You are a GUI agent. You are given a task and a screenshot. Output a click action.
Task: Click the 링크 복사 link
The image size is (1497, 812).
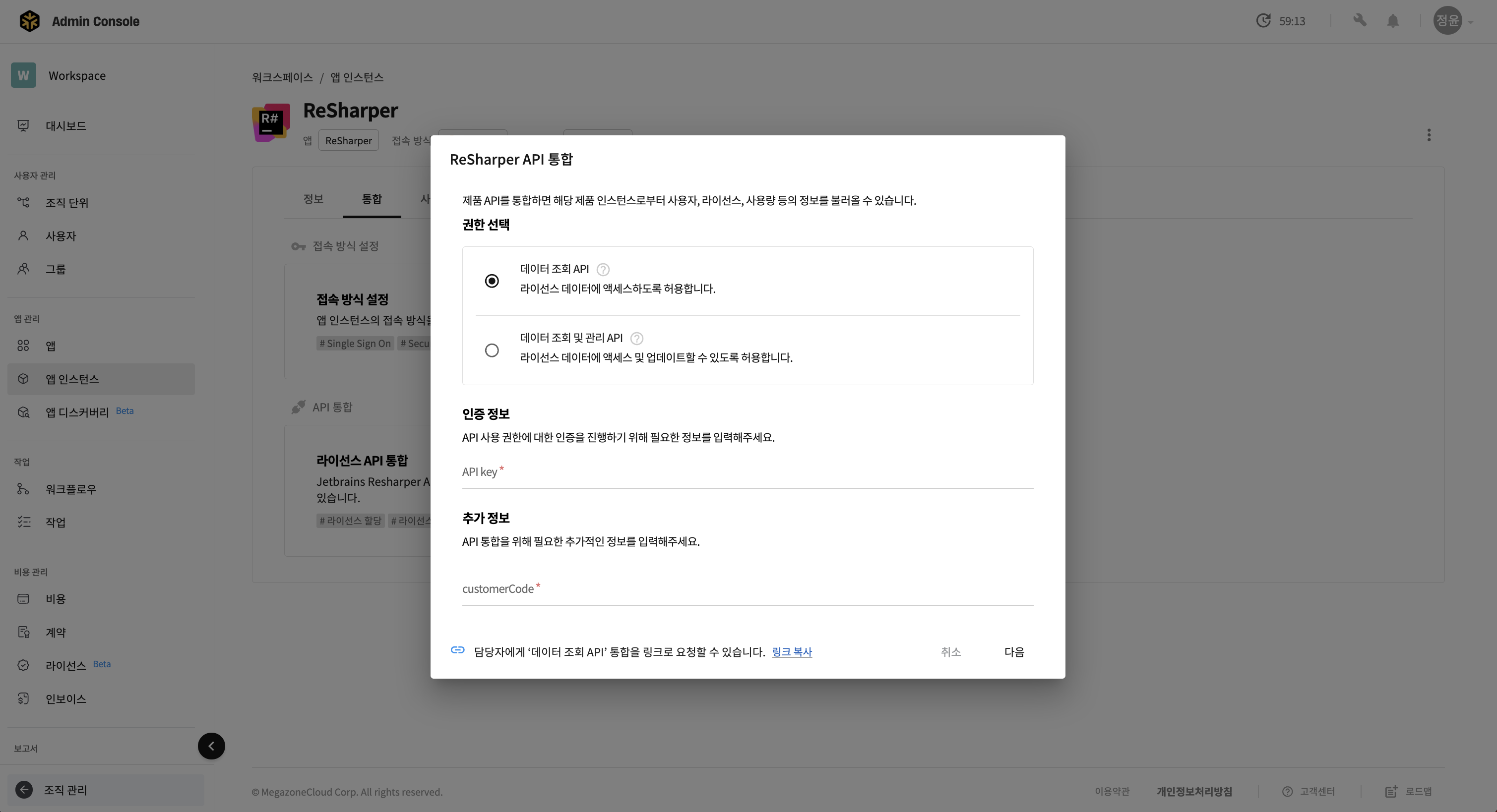[x=792, y=652]
